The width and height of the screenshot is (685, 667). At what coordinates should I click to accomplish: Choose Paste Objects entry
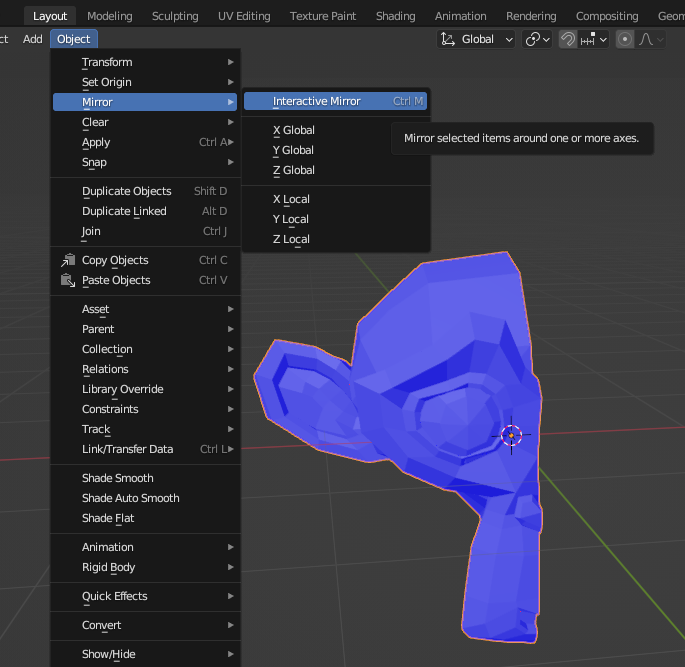(x=145, y=280)
